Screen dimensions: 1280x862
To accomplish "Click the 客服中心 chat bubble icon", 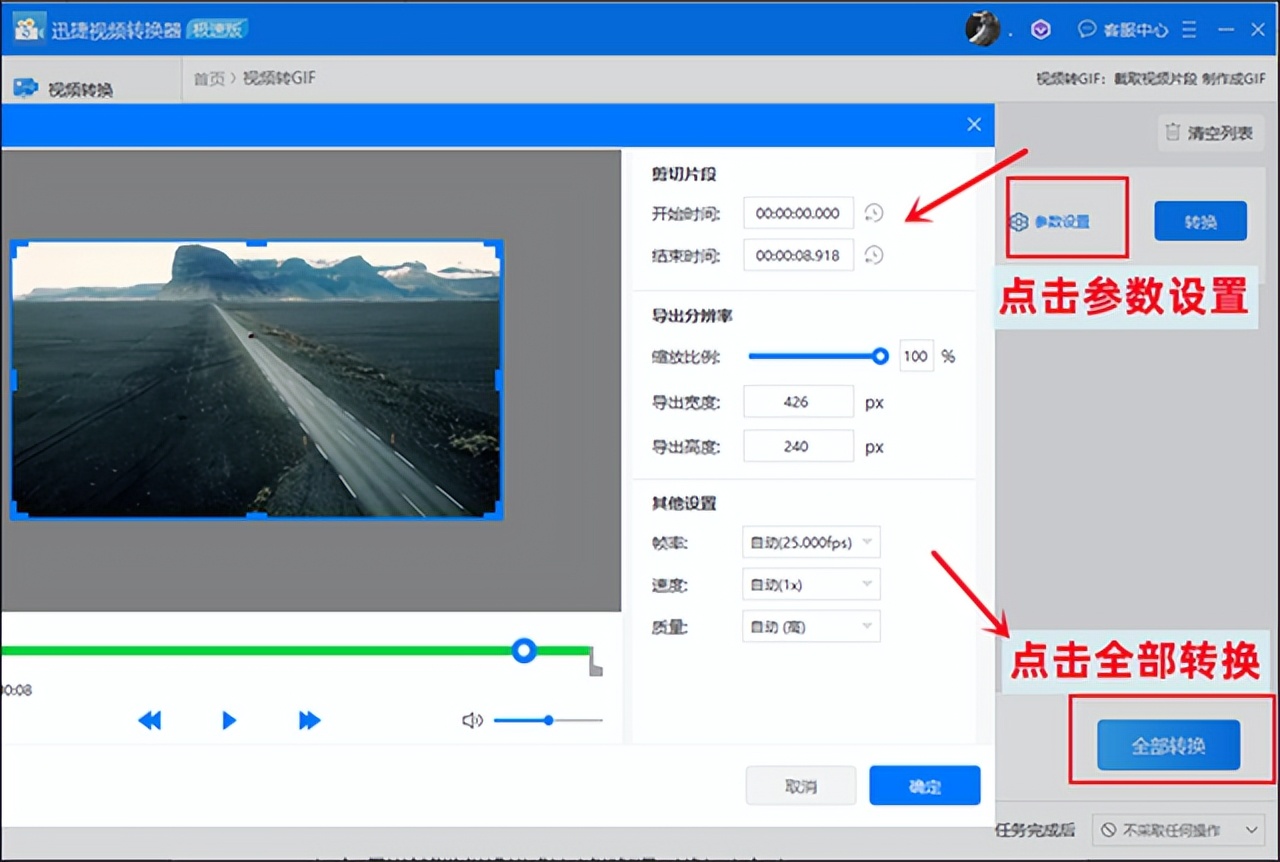I will click(1088, 29).
